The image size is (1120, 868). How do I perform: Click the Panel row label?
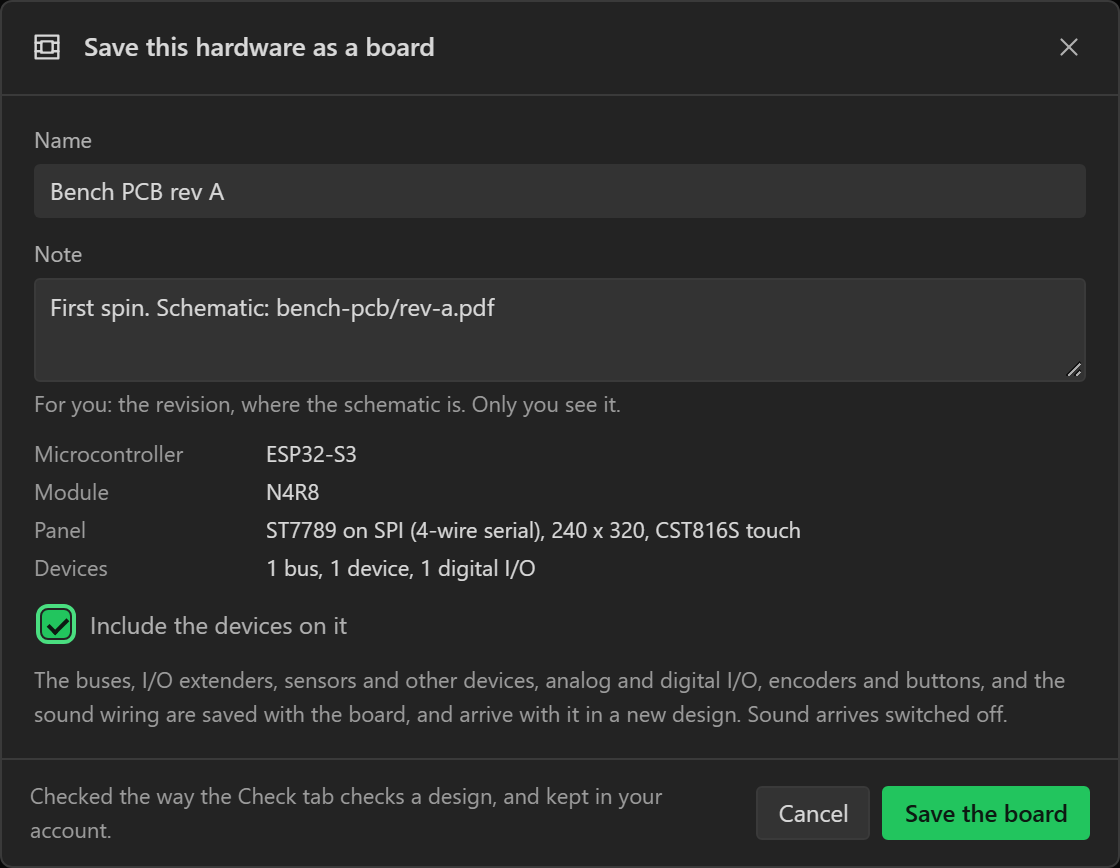coord(60,530)
